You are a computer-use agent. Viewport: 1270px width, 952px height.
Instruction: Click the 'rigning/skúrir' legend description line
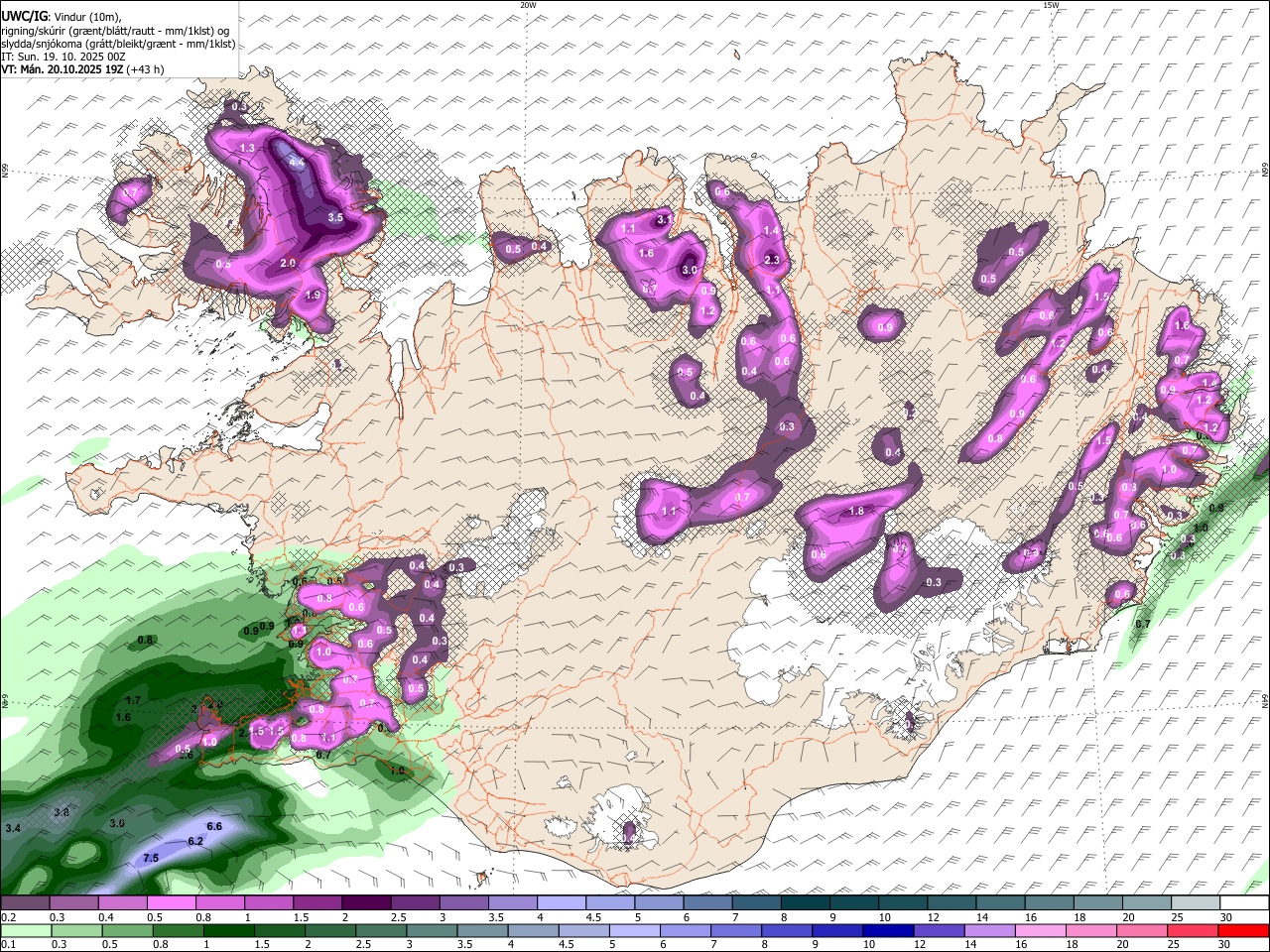[x=117, y=31]
